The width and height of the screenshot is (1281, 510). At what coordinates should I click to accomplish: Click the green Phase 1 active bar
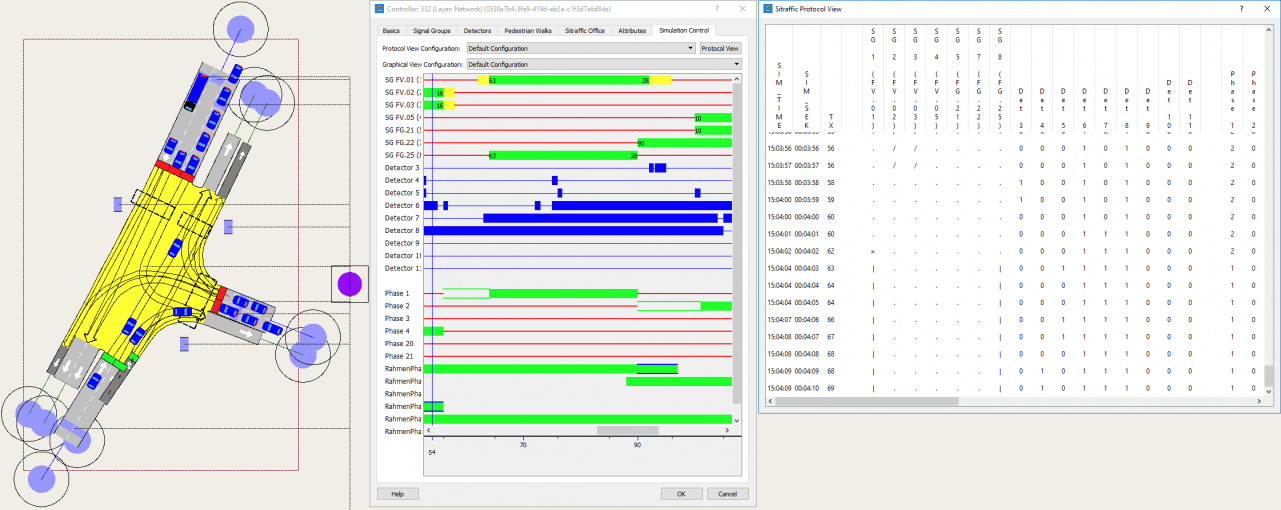coord(563,293)
